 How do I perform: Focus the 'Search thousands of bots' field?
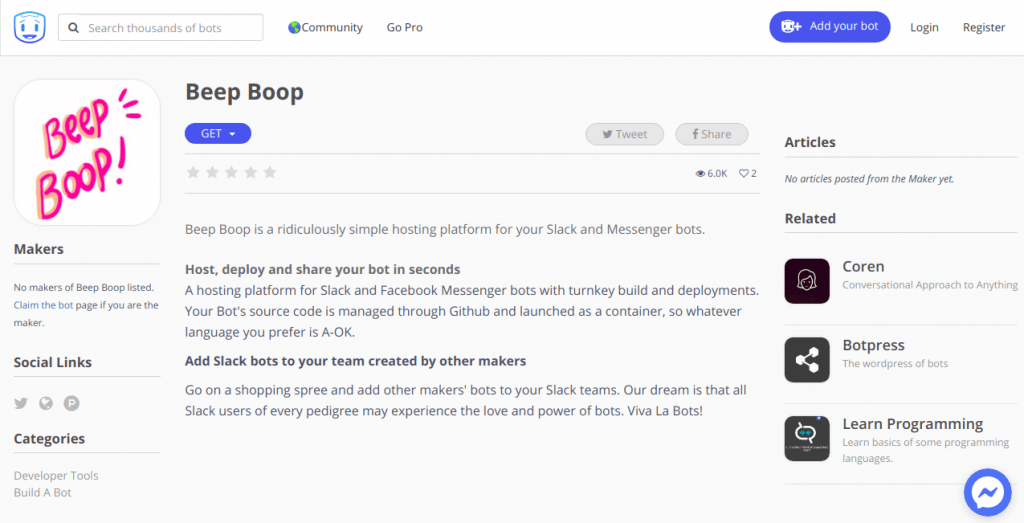(161, 27)
